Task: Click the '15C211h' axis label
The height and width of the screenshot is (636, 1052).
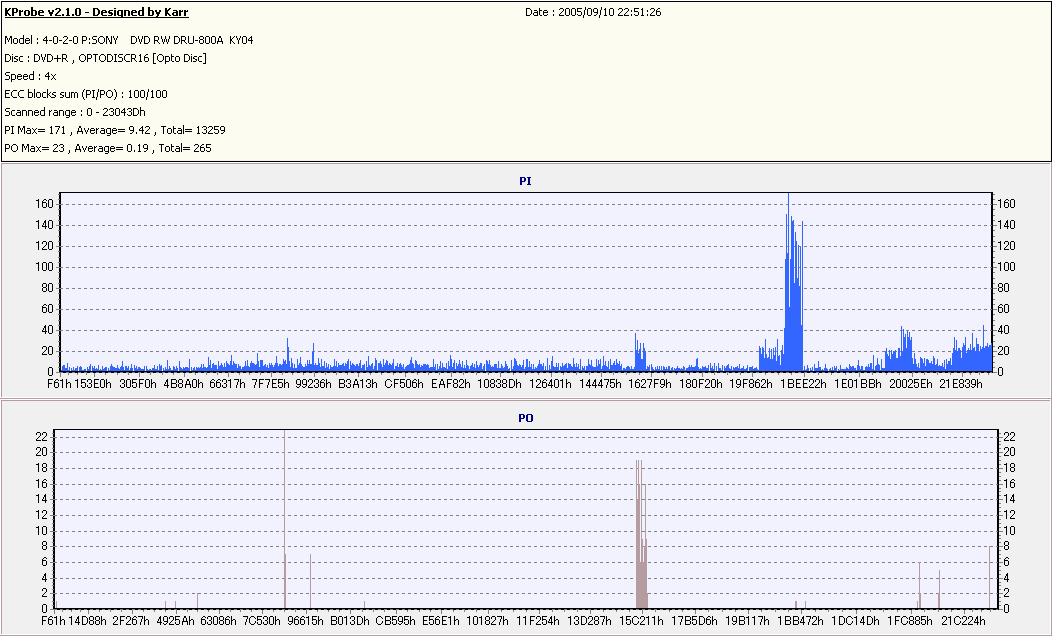Action: [641, 621]
